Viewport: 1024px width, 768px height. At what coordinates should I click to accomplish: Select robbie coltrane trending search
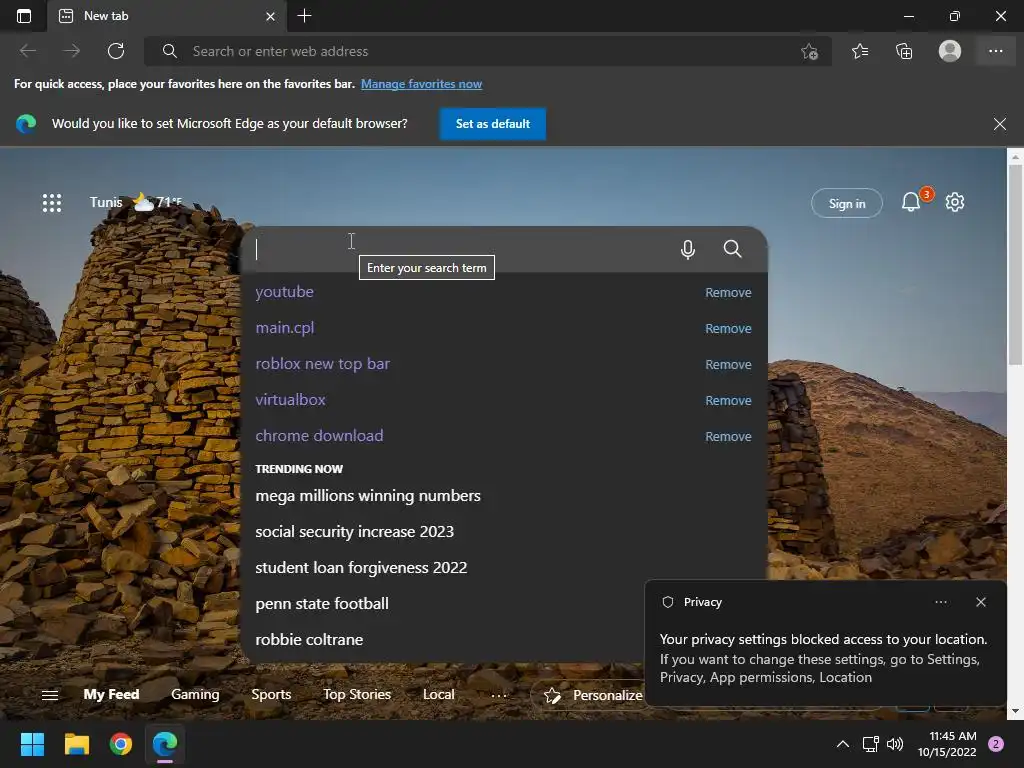309,639
